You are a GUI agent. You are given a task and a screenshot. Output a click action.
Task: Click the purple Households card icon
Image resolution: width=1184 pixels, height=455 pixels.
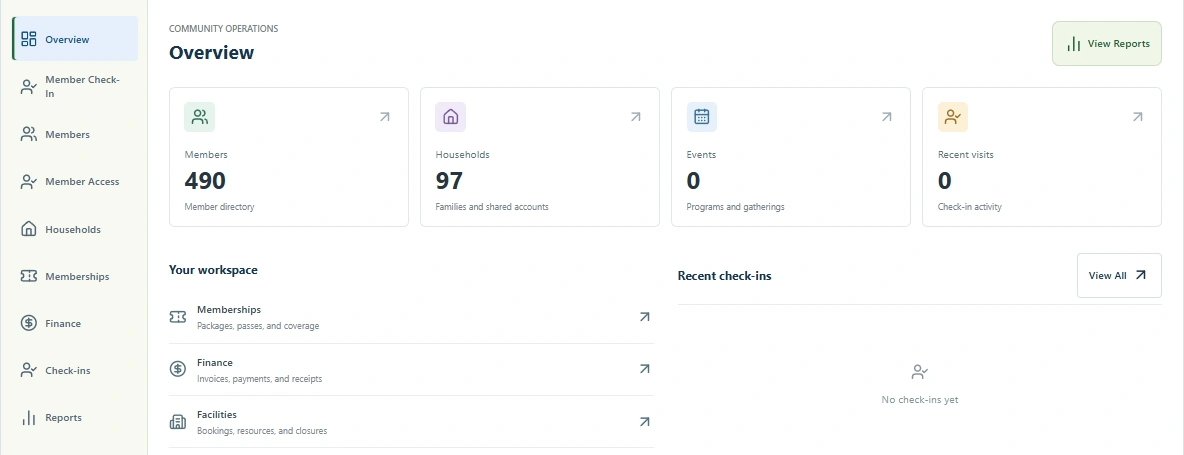point(450,117)
